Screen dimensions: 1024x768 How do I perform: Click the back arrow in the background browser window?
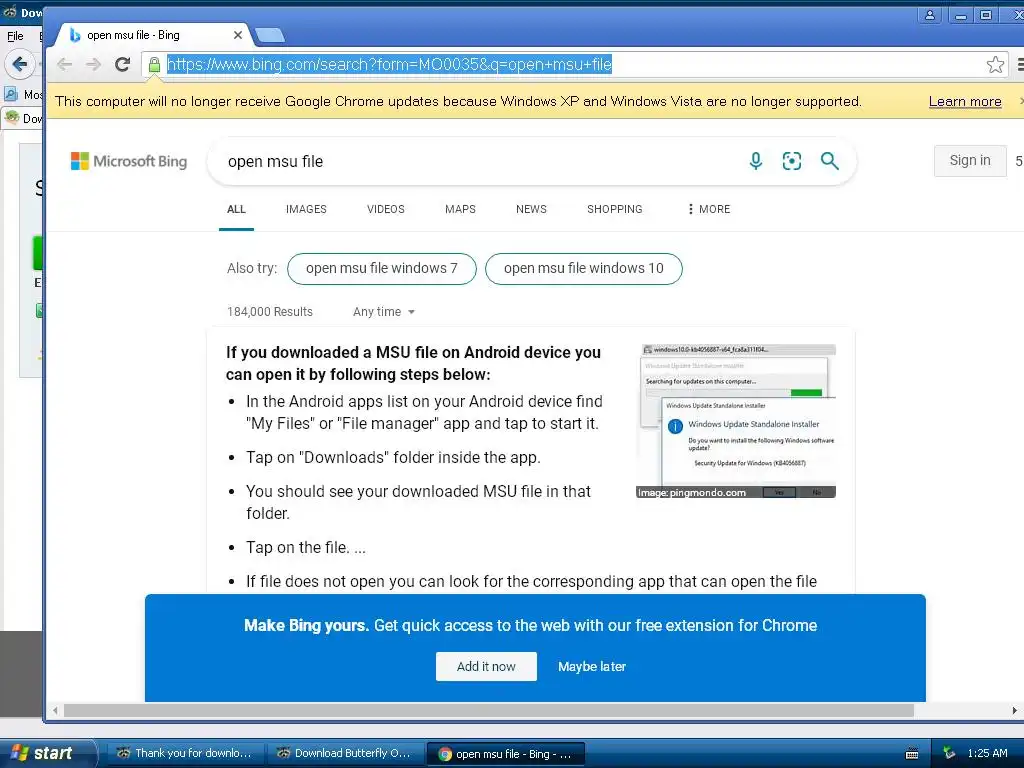point(19,64)
